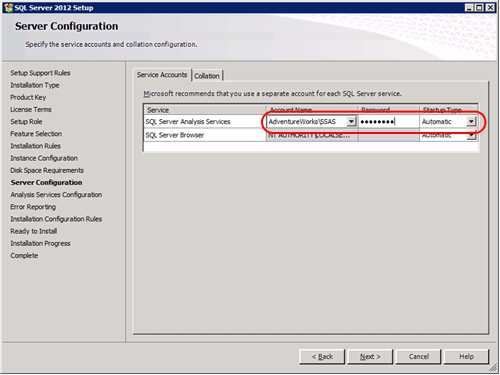The height and width of the screenshot is (375, 500).
Task: Click Complete step in sidebar
Action: click(x=24, y=256)
